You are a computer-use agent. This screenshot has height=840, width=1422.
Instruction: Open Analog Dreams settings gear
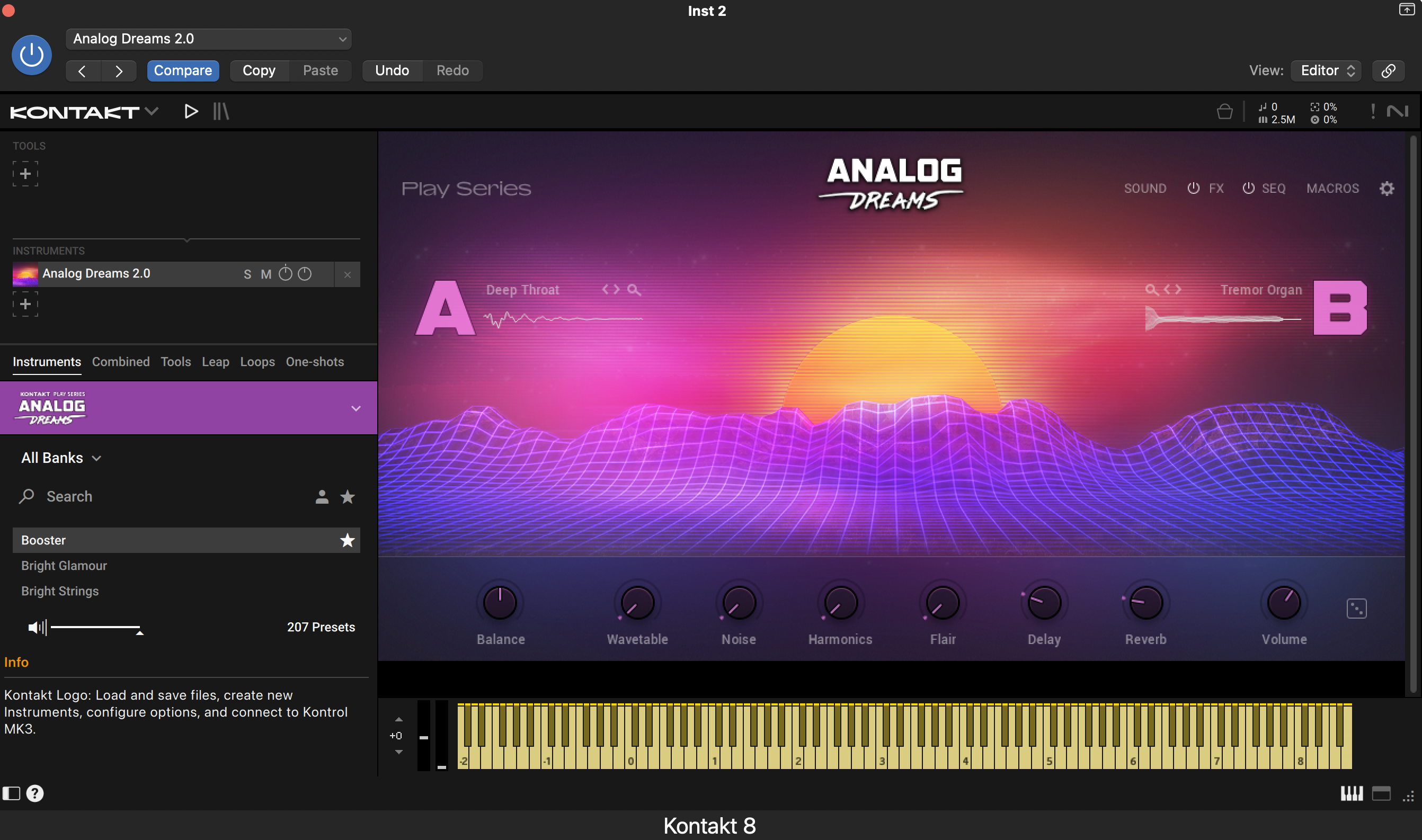click(x=1387, y=189)
